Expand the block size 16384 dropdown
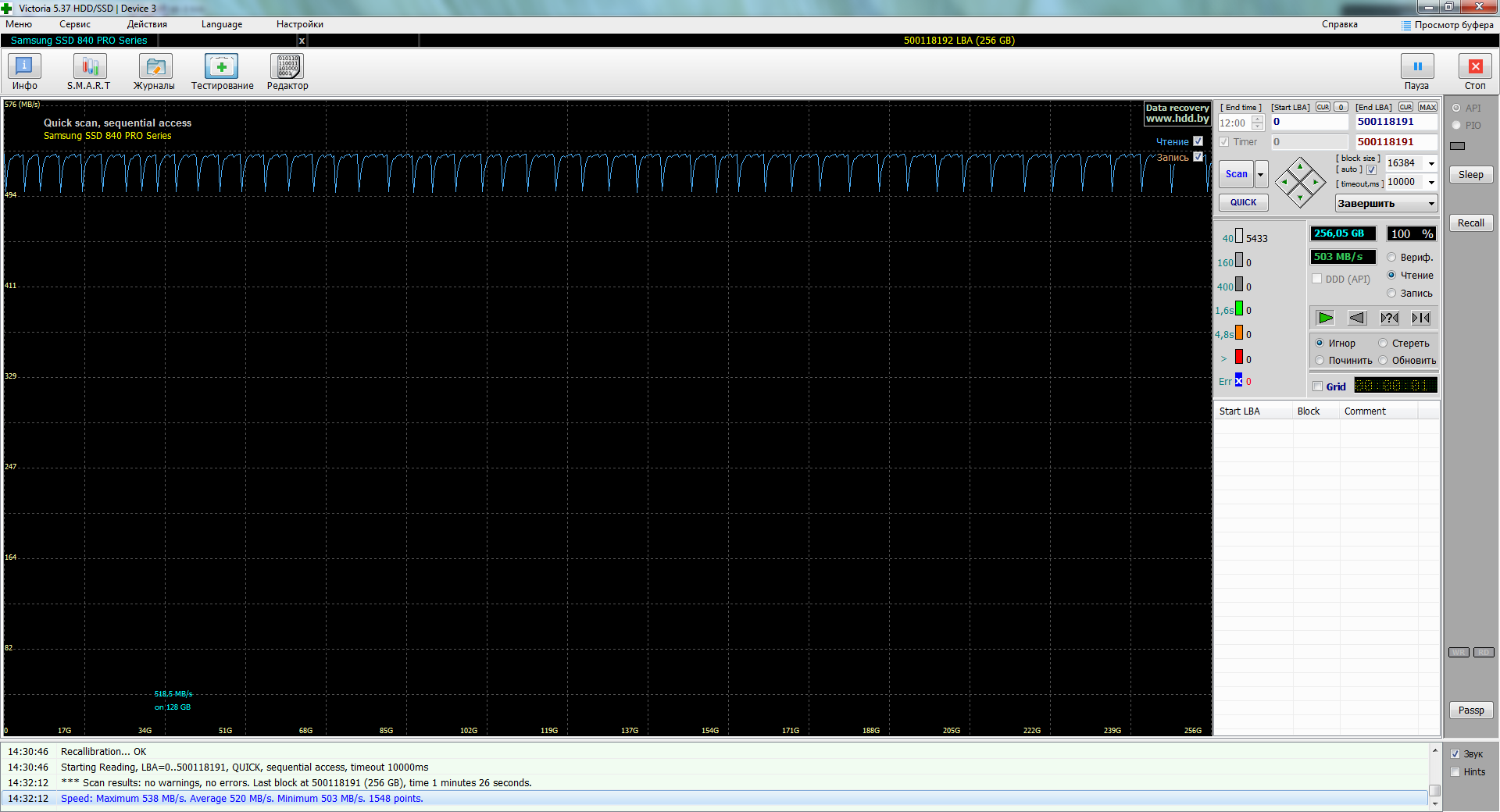The image size is (1500, 812). click(1431, 163)
